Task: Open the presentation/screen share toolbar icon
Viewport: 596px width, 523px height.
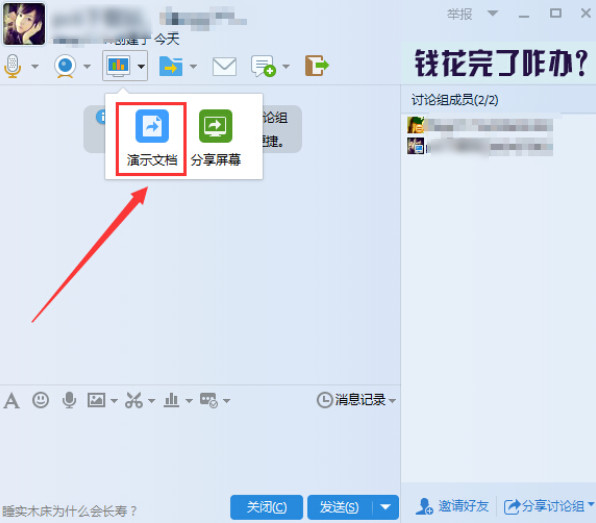Action: click(x=118, y=66)
